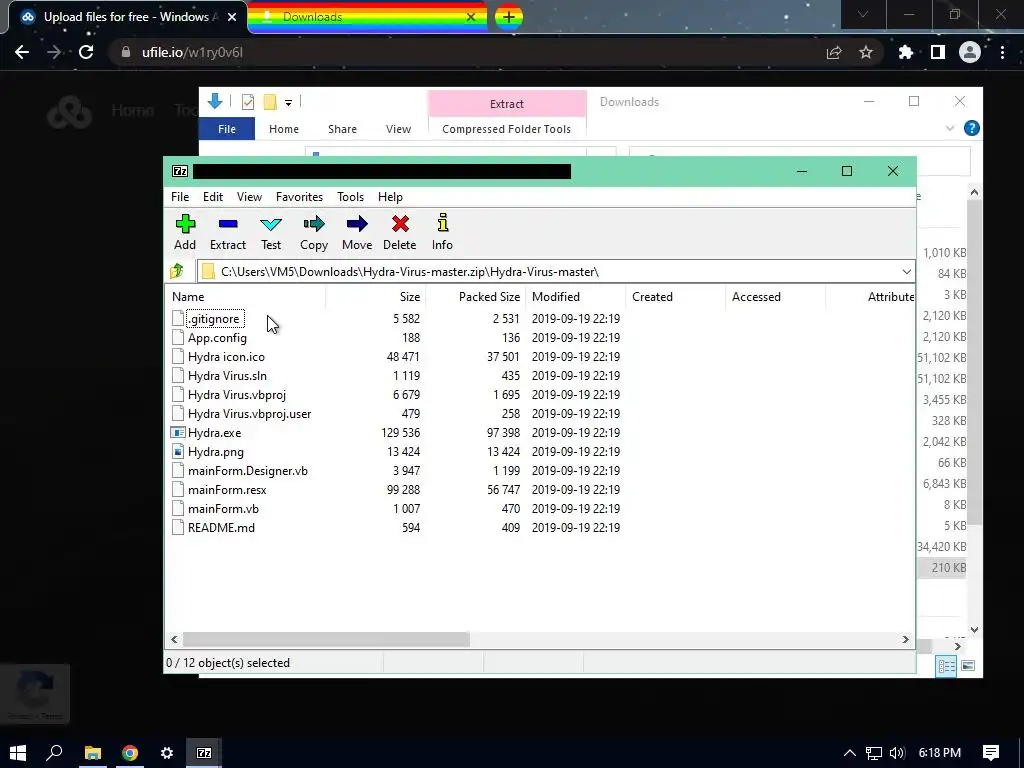Expand the 7-Zip address path dropdown

(906, 272)
